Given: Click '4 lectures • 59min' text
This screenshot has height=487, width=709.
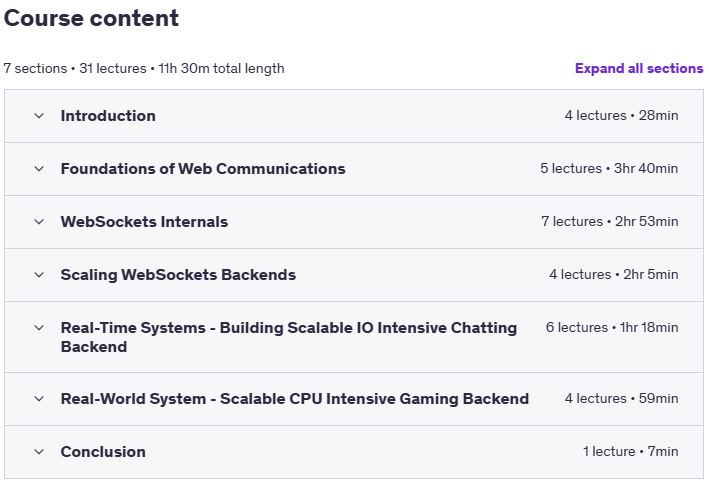Looking at the screenshot, I should click(x=621, y=398).
